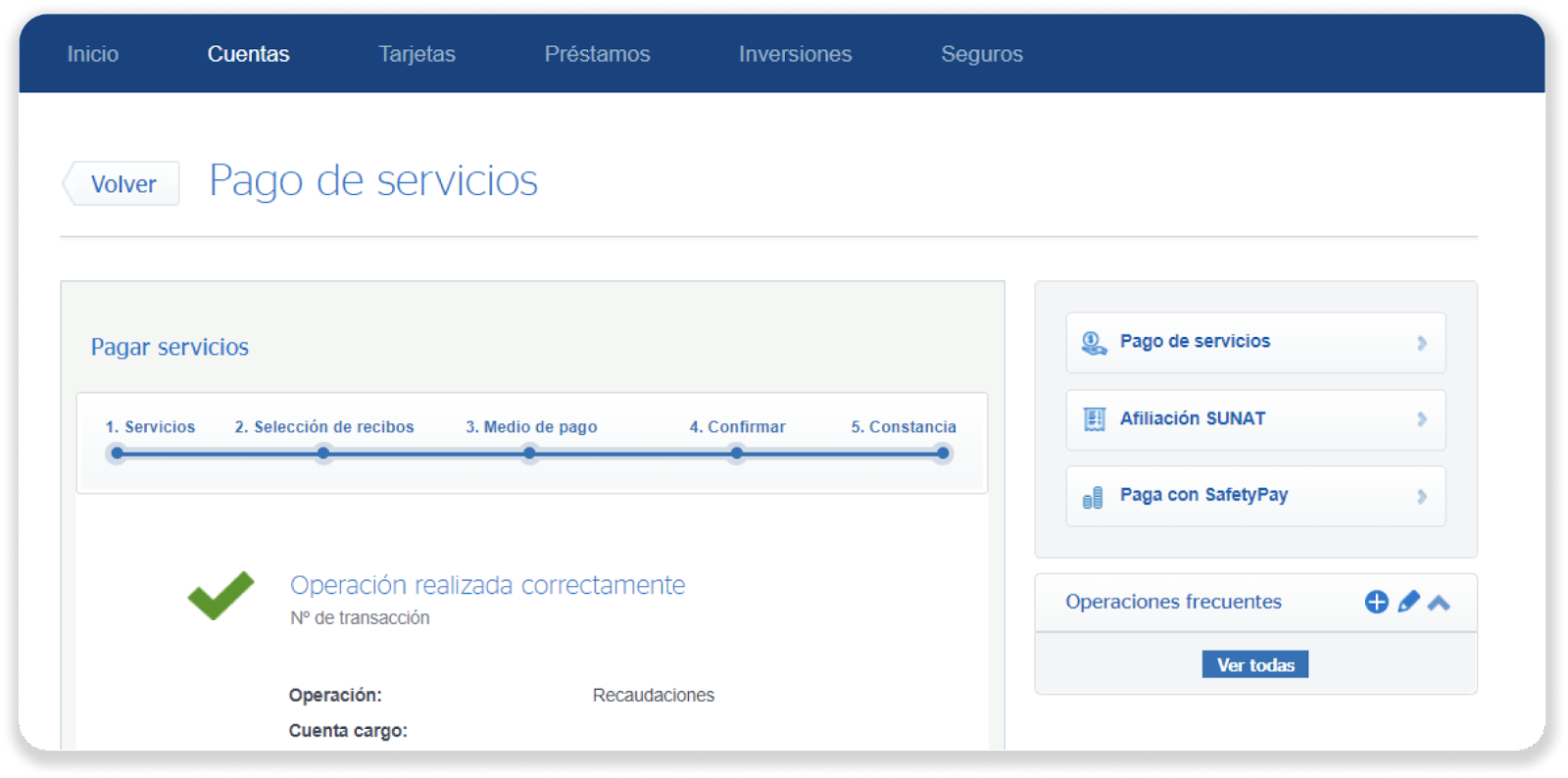Select step 1 Servicios progress dot
Image resolution: width=1568 pixels, height=778 pixels.
tap(118, 453)
